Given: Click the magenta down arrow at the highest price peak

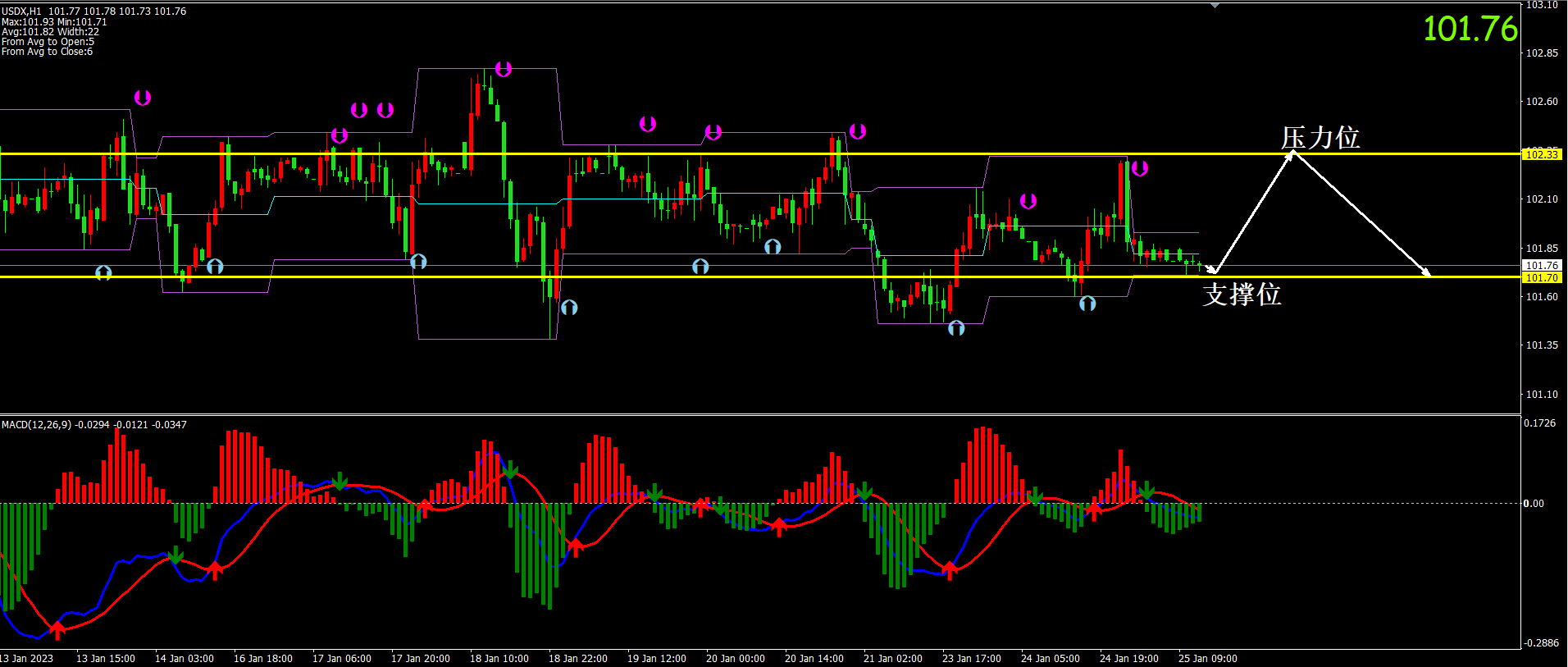Looking at the screenshot, I should click(503, 70).
